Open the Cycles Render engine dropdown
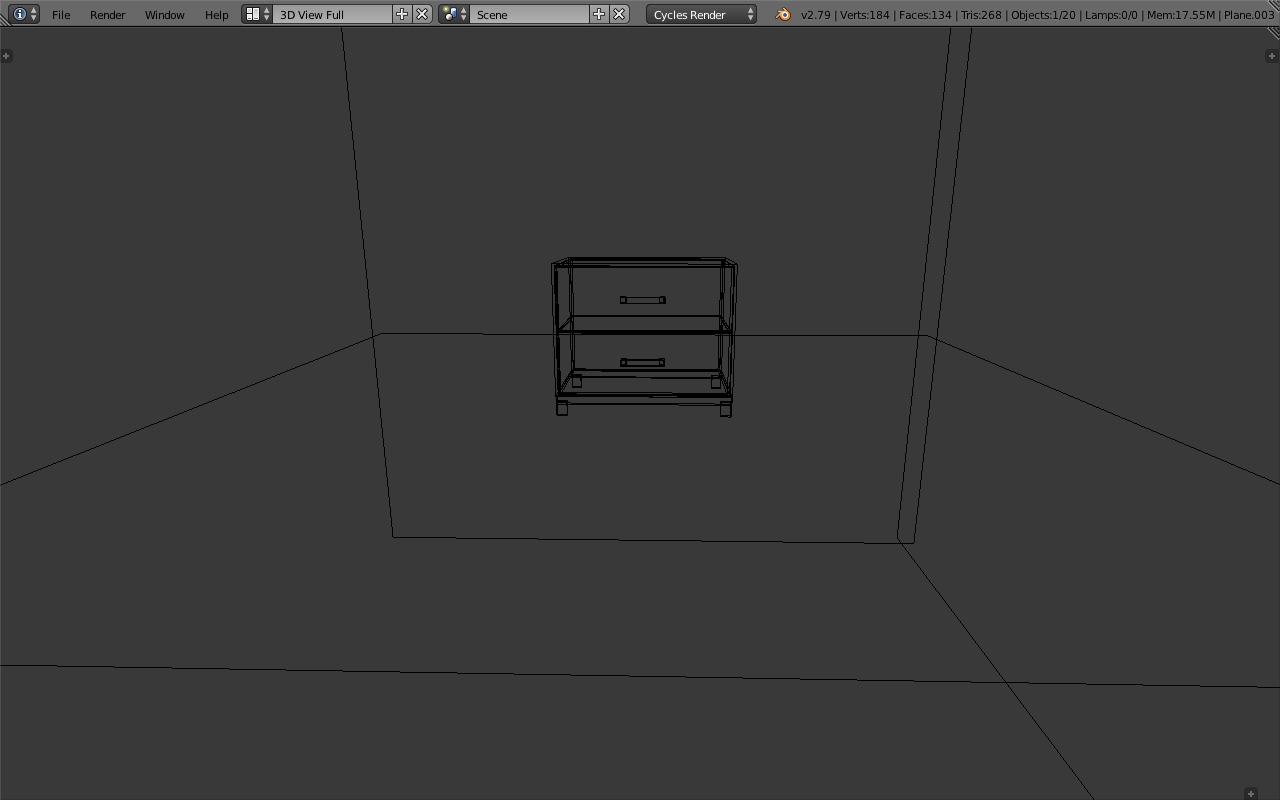The width and height of the screenshot is (1280, 800). 701,14
